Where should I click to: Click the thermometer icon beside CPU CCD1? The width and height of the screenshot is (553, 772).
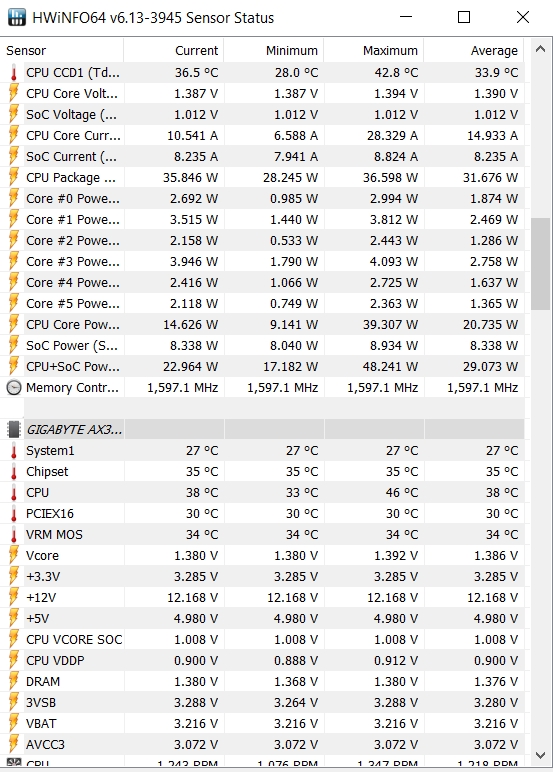14,72
